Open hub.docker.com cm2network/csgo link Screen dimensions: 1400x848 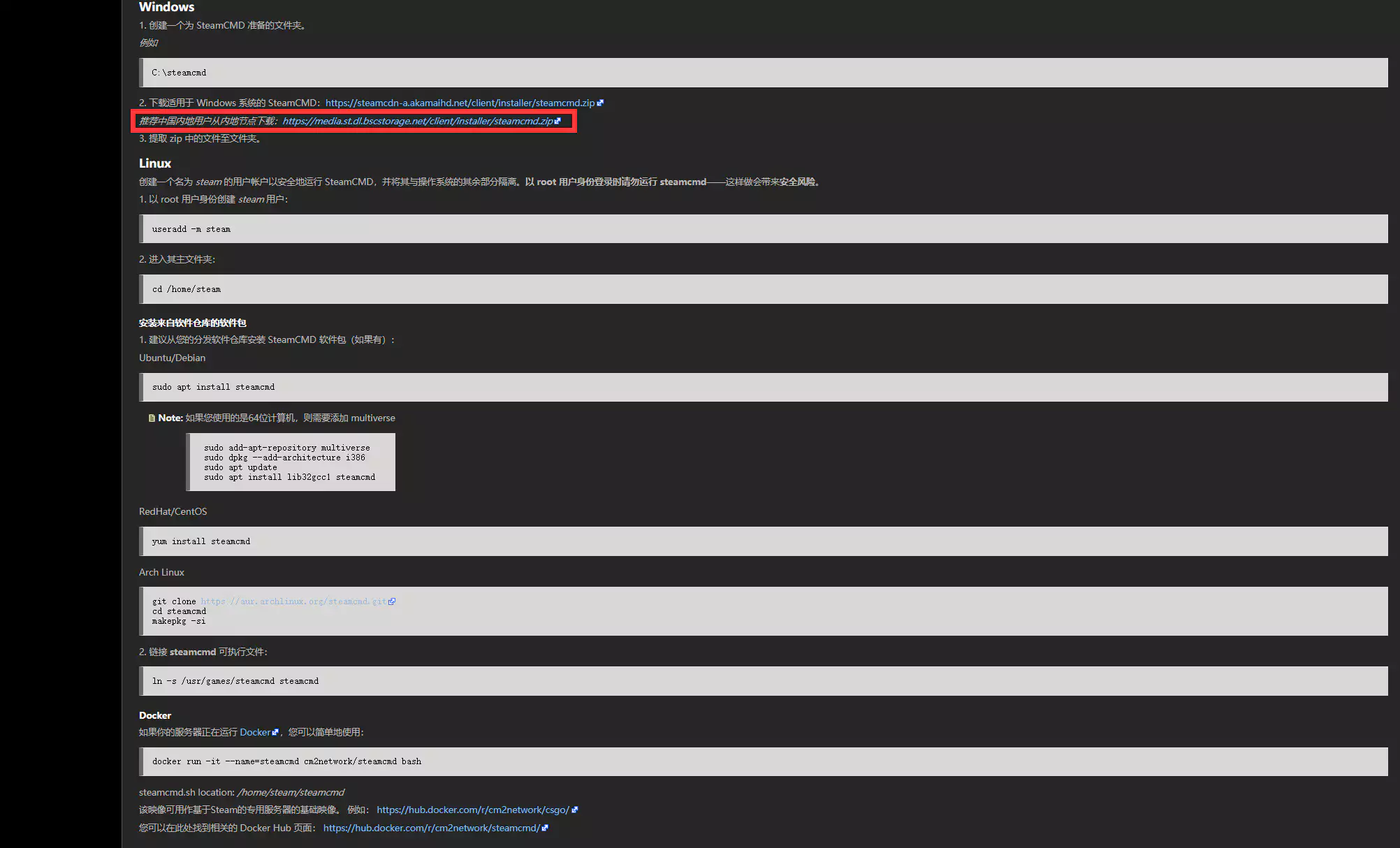(473, 810)
